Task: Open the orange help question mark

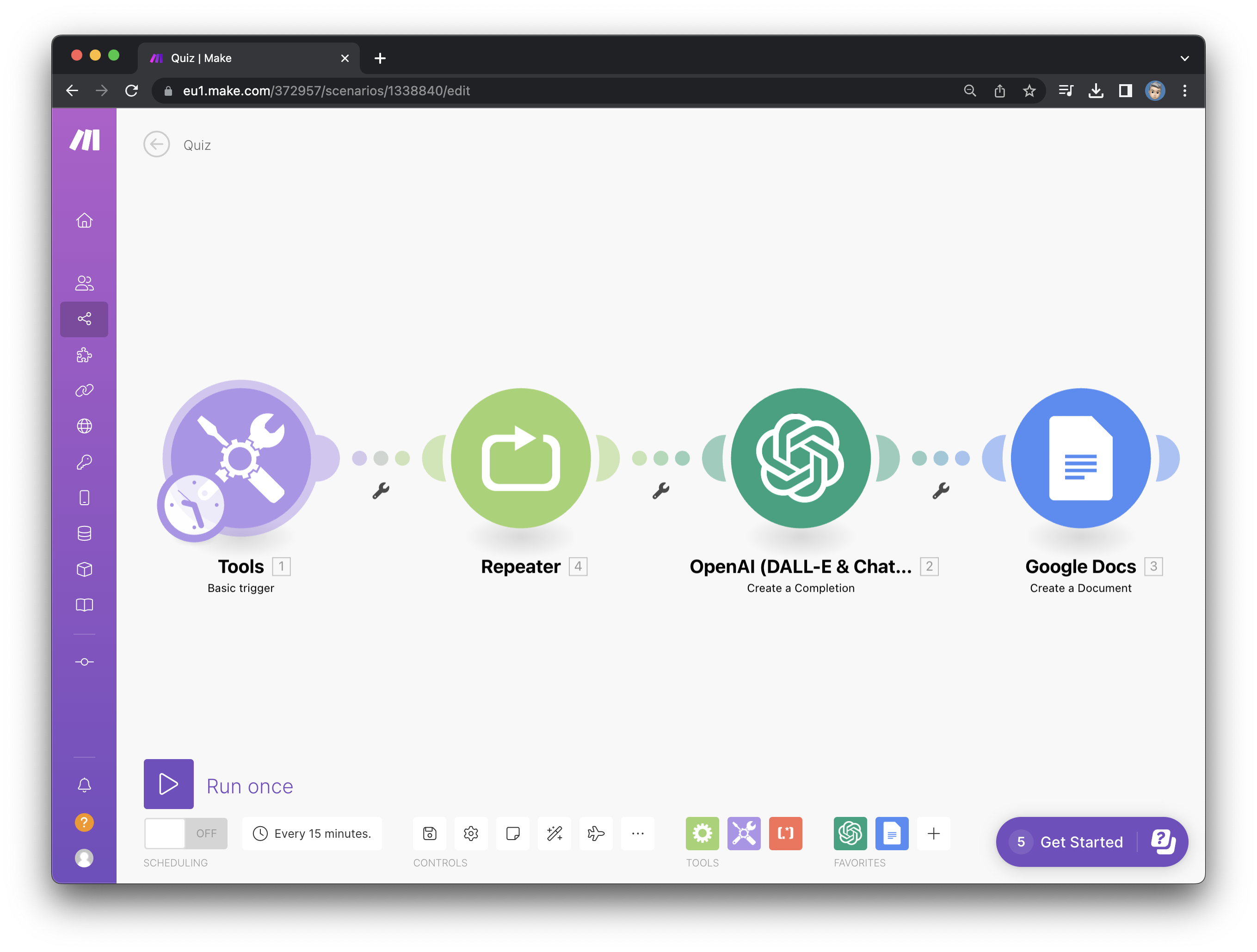Action: point(84,822)
